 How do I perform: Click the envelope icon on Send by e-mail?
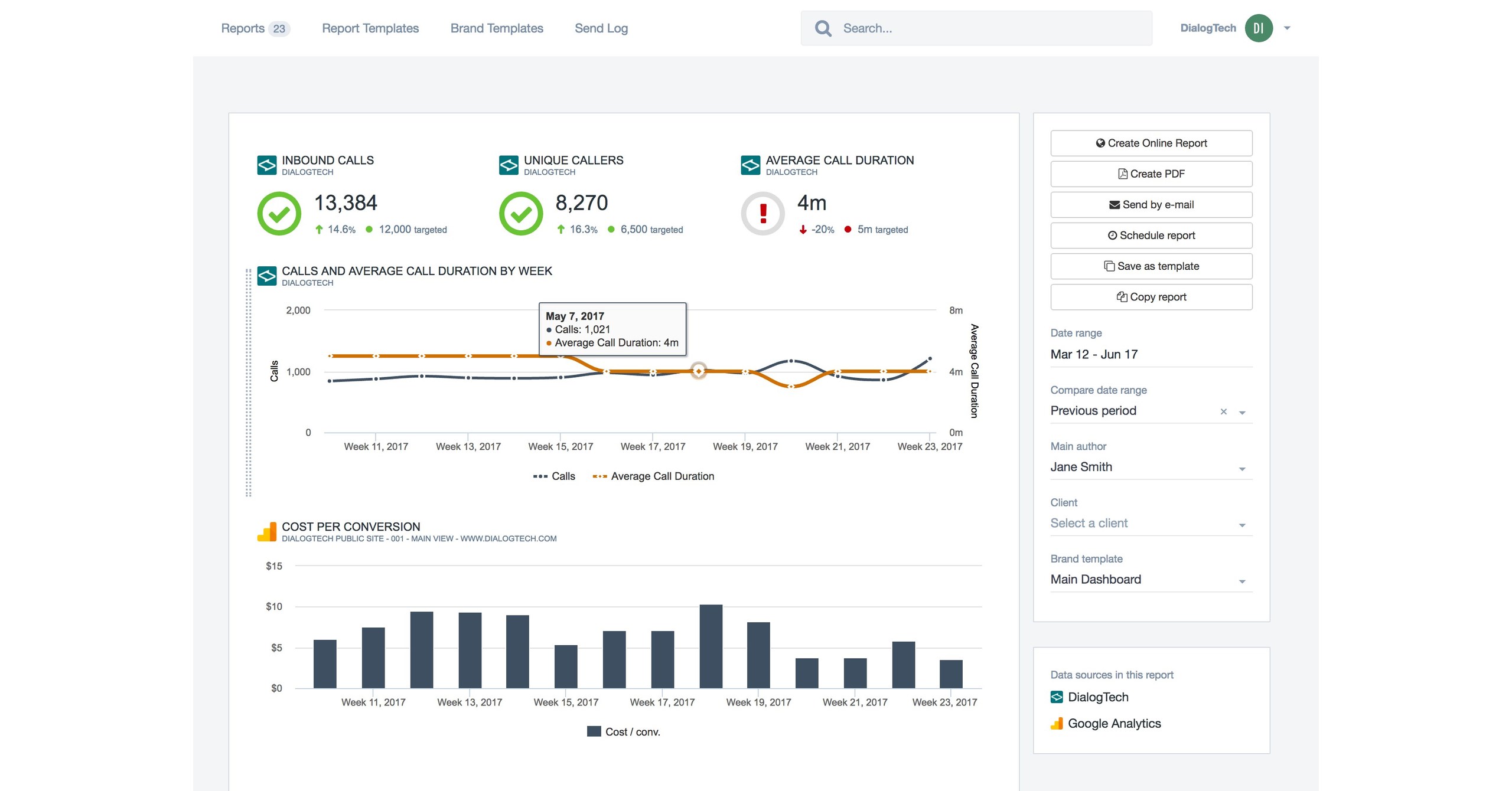coord(1115,204)
